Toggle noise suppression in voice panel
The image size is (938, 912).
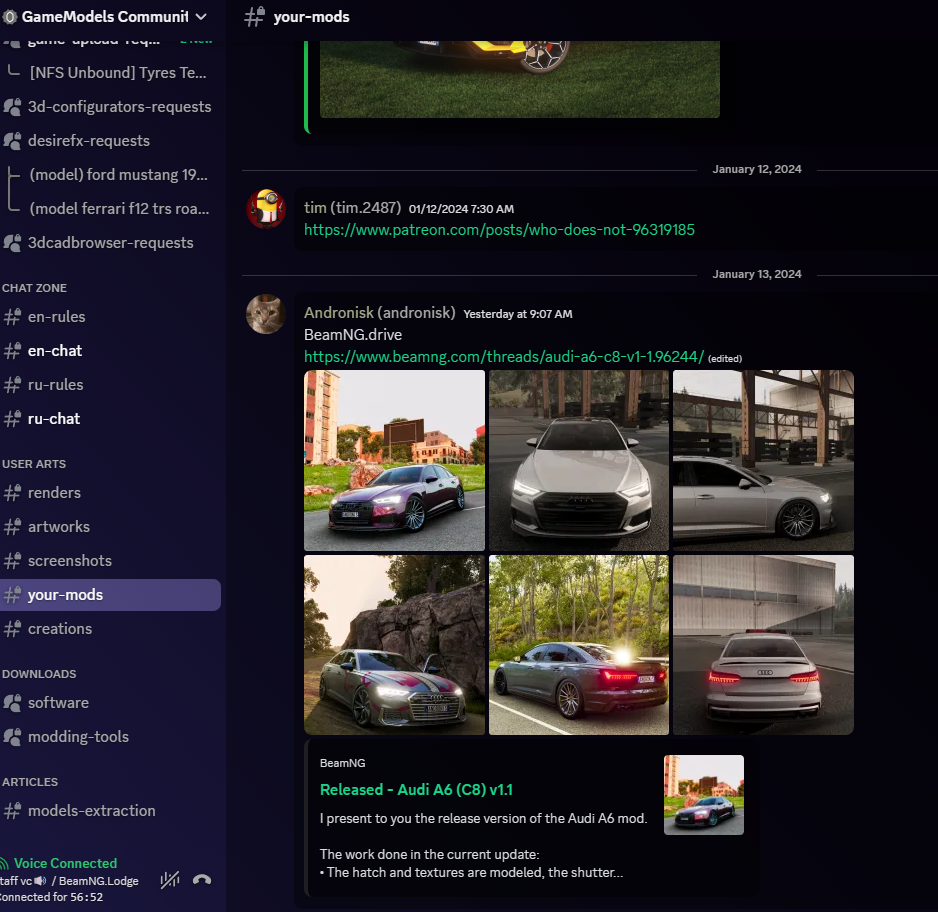point(170,880)
